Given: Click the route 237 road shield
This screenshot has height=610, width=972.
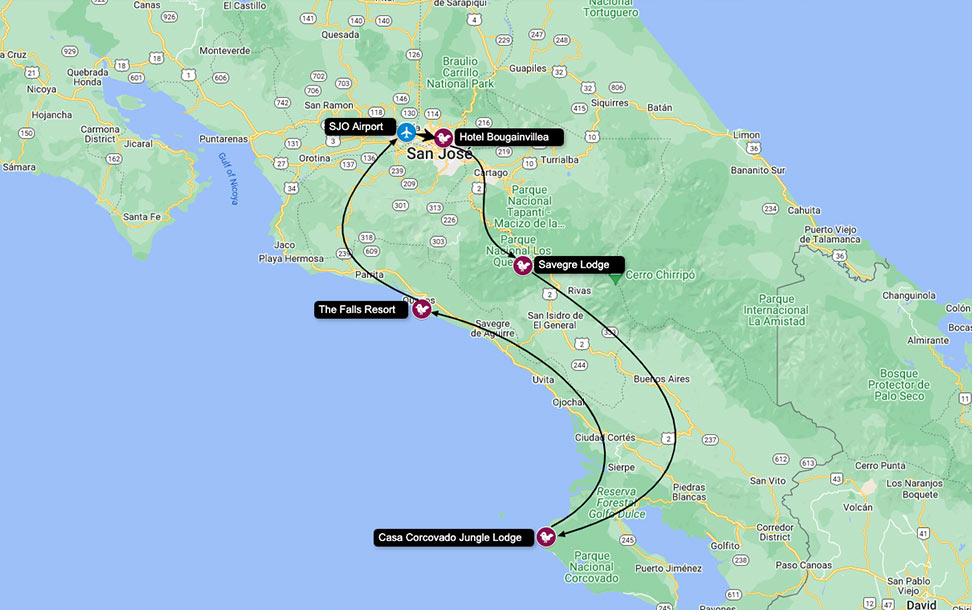Looking at the screenshot, I should 710,440.
